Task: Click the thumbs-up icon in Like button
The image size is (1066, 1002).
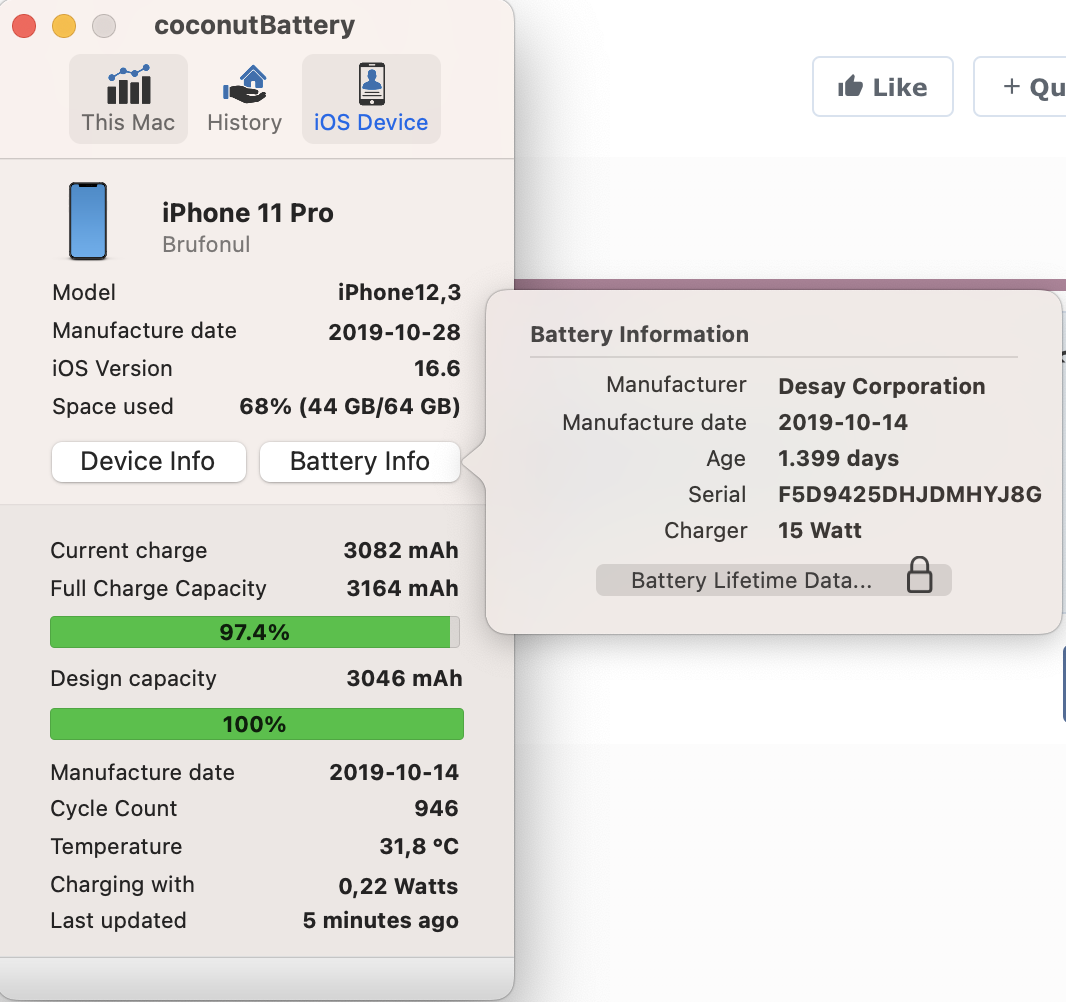Action: click(x=850, y=86)
